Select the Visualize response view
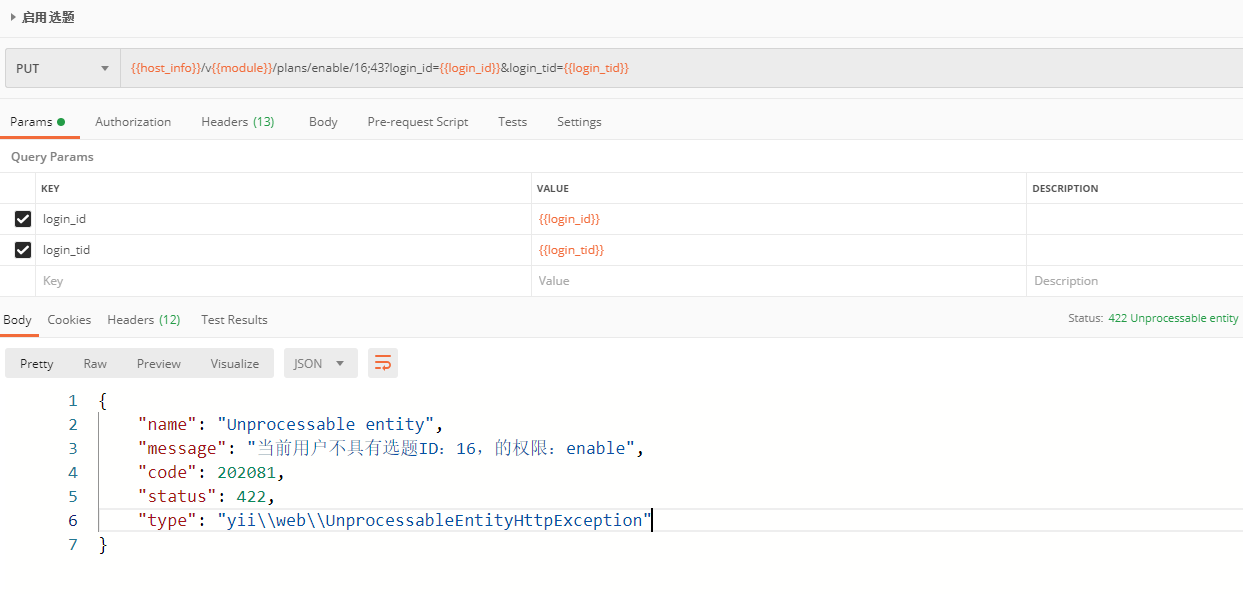Screen dimensions: 1243x594 235,363
